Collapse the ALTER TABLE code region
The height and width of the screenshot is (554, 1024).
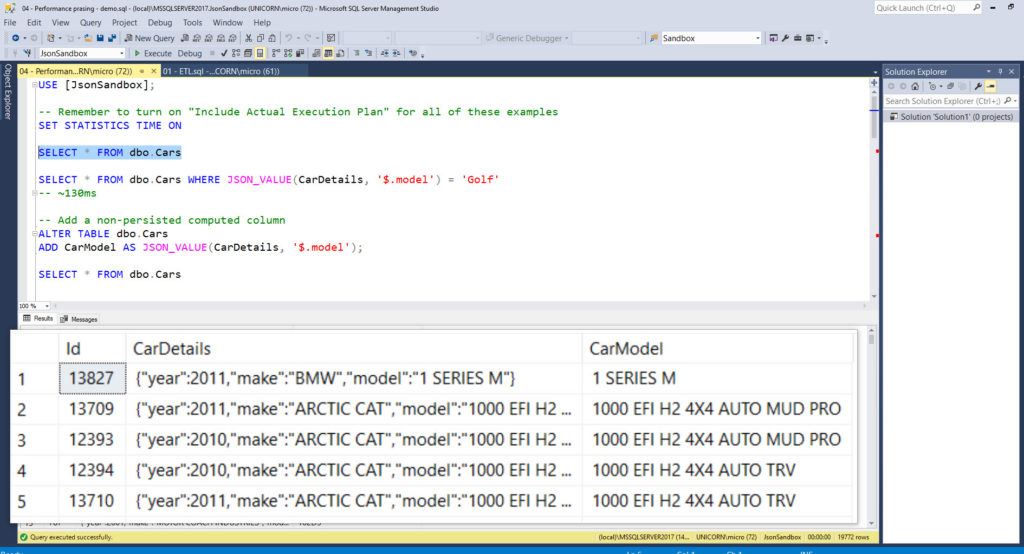(35, 234)
